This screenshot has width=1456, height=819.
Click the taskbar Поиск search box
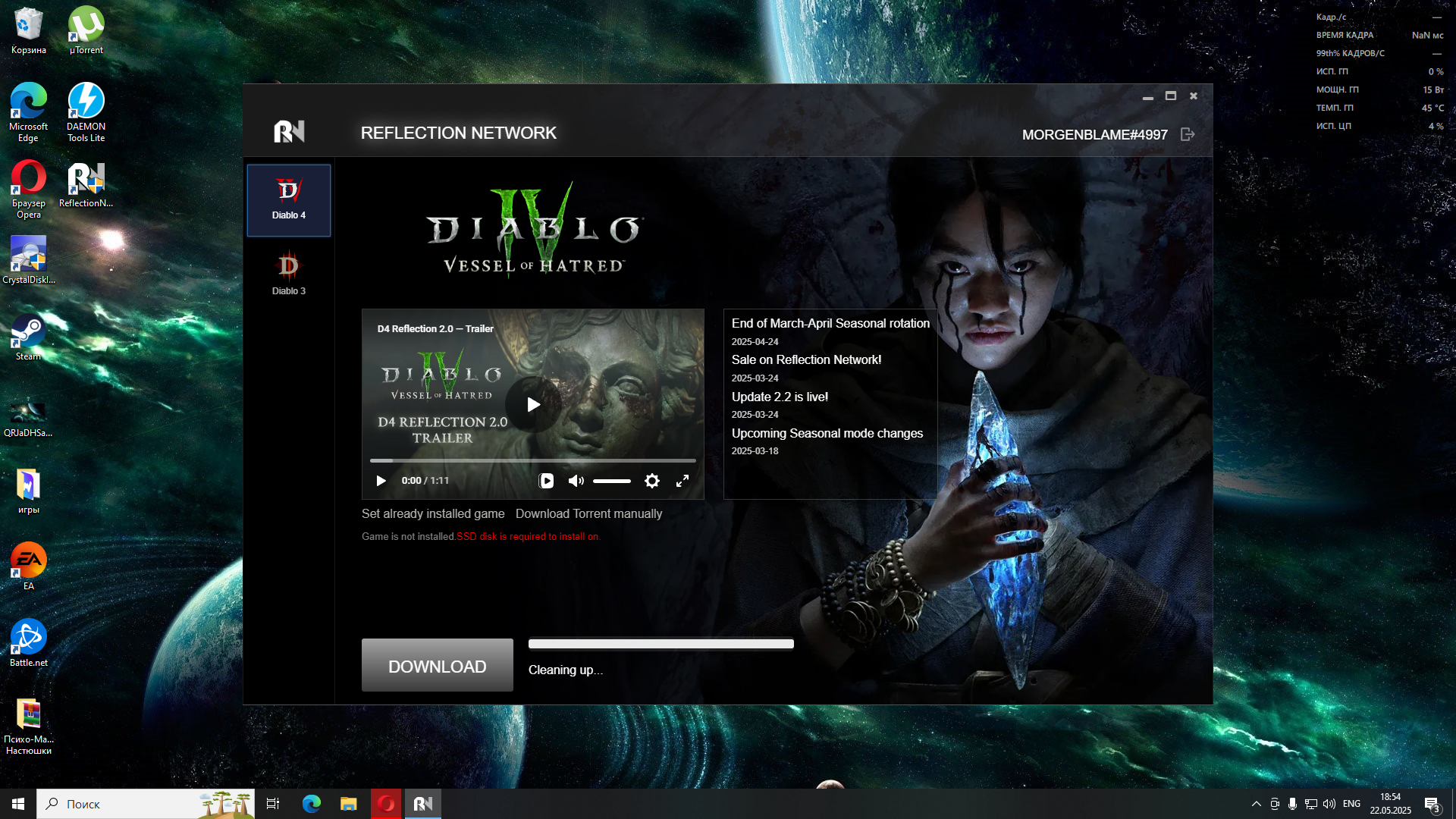point(146,804)
